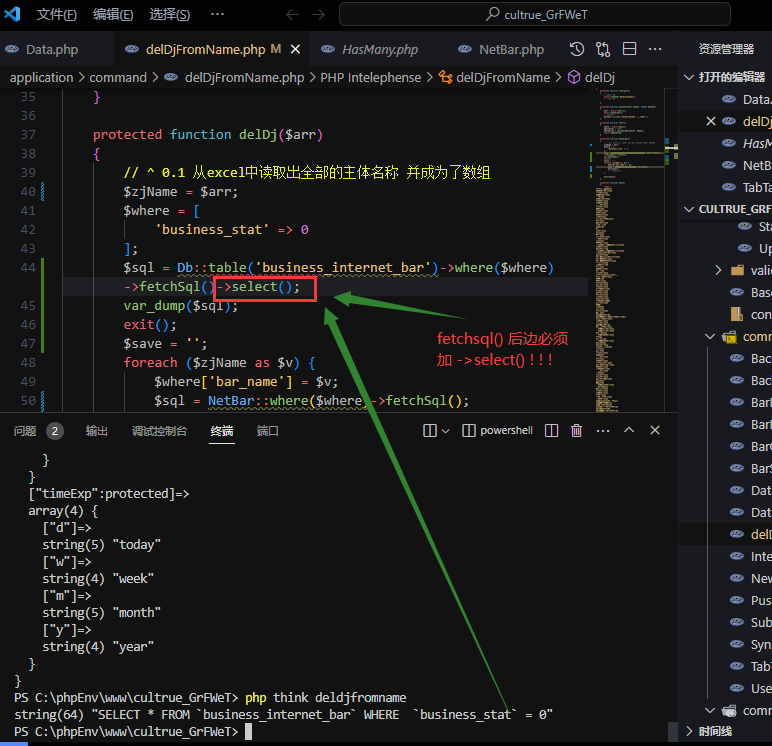Open editor more actions ellipsis
Image resolution: width=772 pixels, height=746 pixels.
click(x=655, y=49)
